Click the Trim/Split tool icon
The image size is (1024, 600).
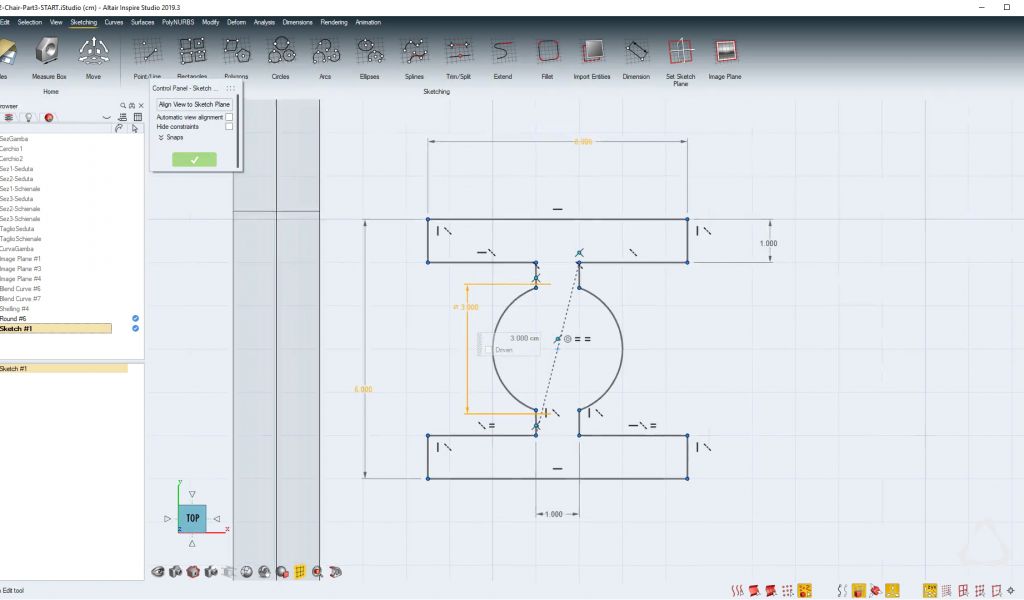tap(459, 52)
